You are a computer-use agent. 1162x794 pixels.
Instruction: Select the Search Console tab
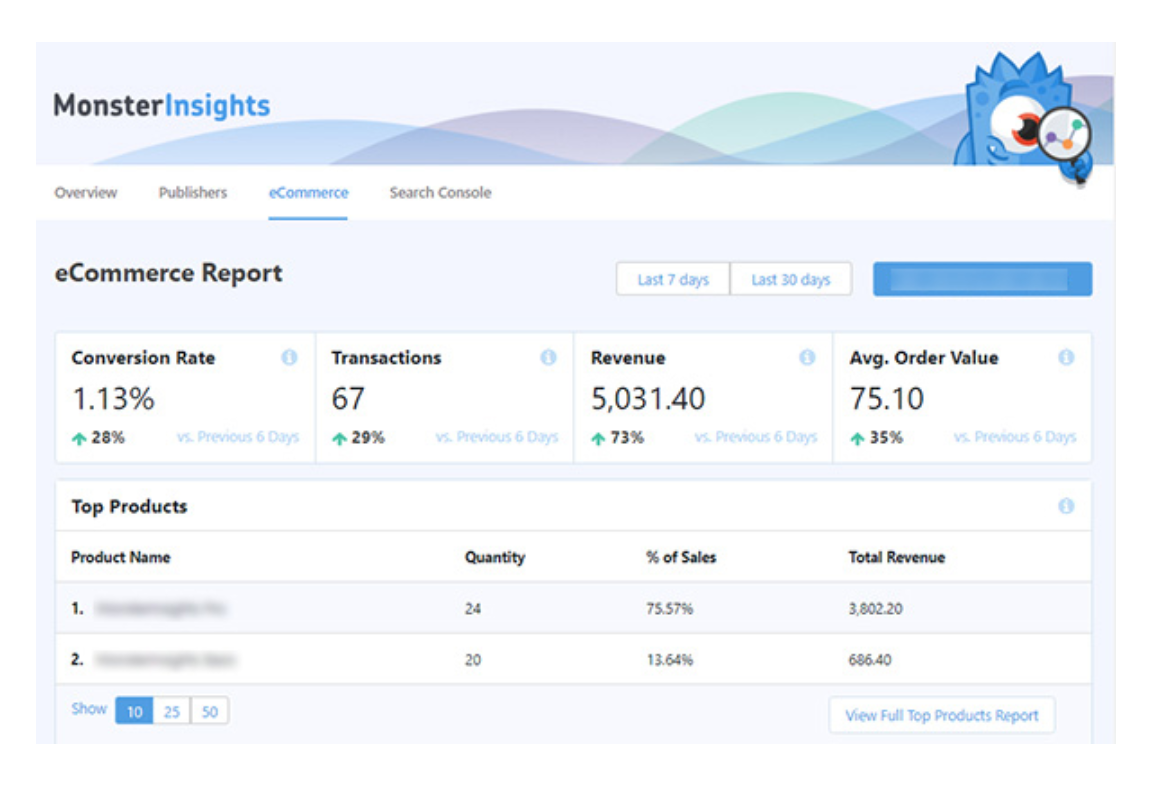440,193
